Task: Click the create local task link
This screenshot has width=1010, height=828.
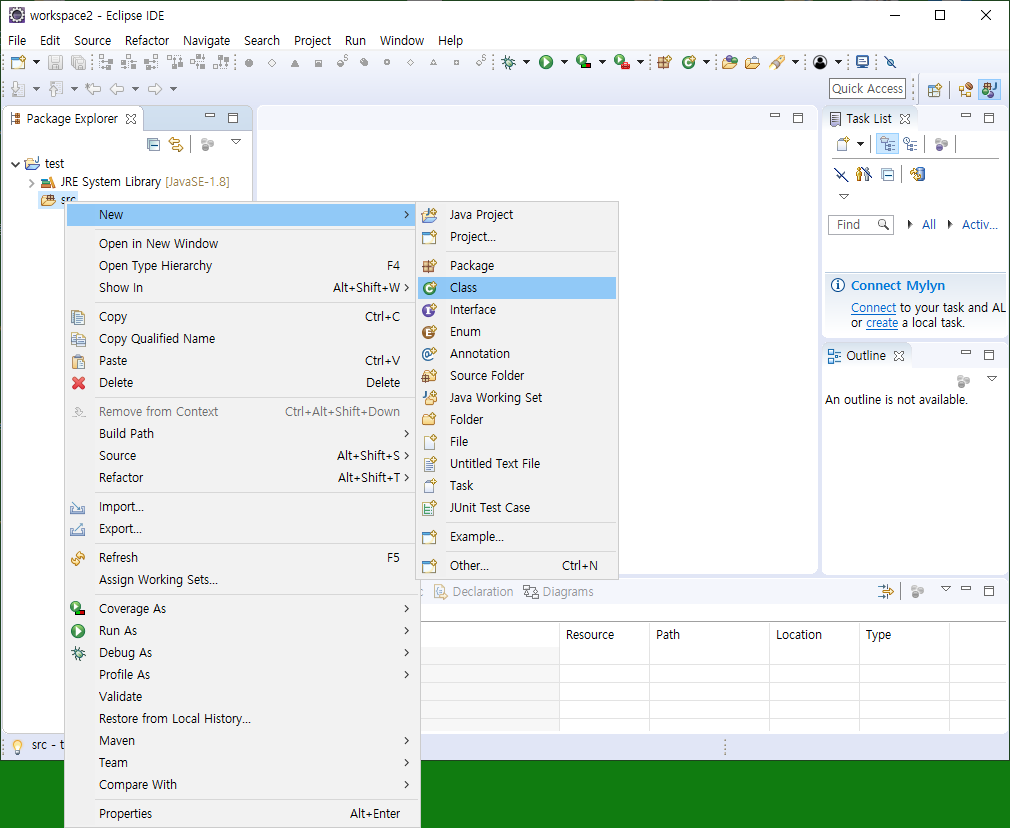Action: (882, 323)
